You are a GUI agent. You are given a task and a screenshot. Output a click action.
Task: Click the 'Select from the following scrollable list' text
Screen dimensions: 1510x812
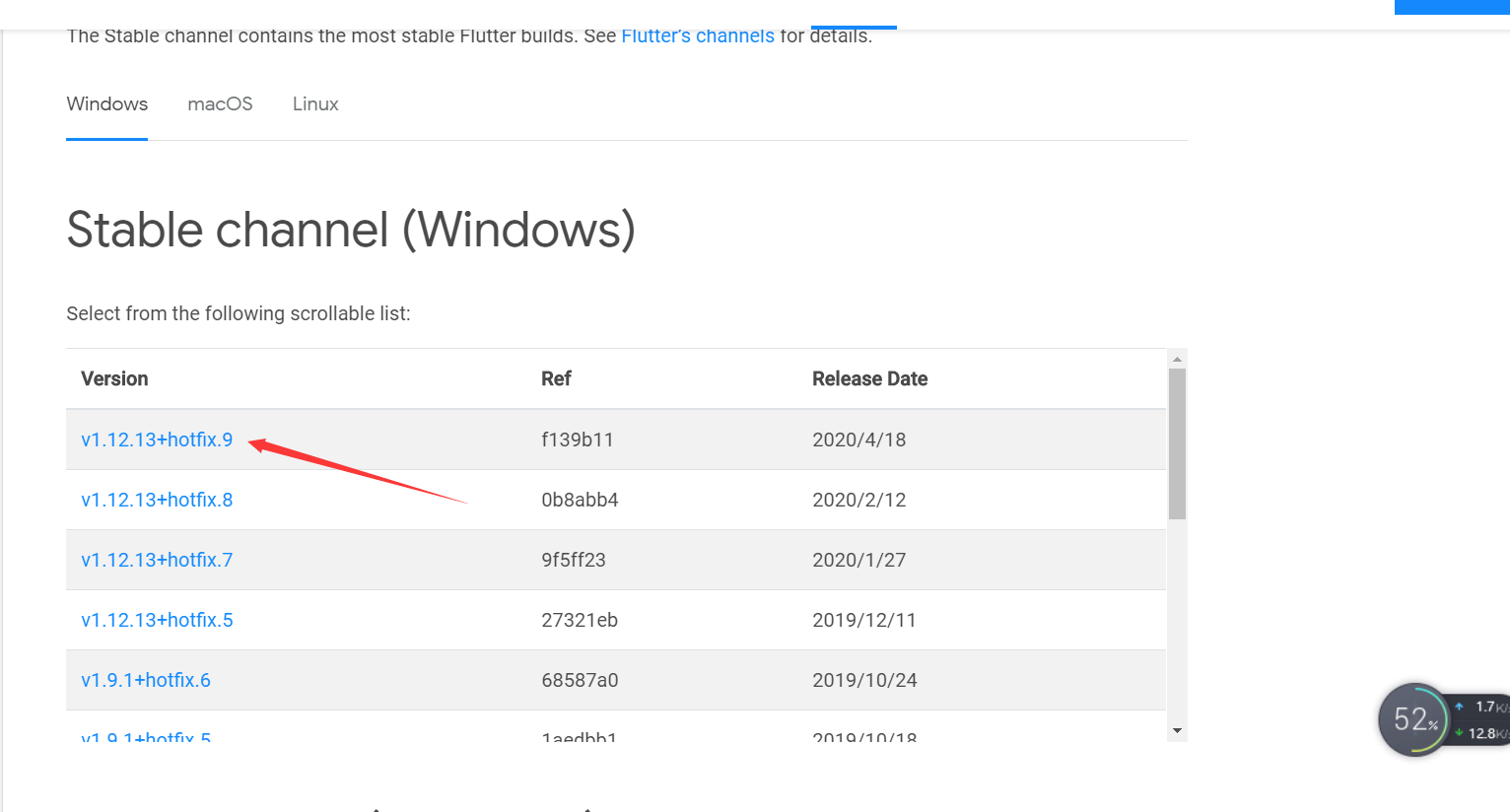click(239, 313)
